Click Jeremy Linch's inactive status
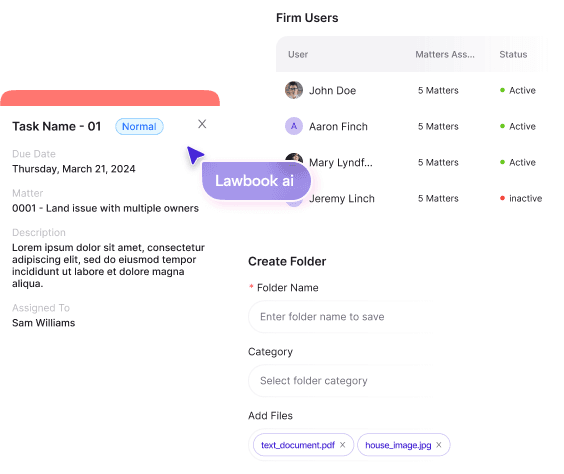The width and height of the screenshot is (564, 474). (521, 198)
